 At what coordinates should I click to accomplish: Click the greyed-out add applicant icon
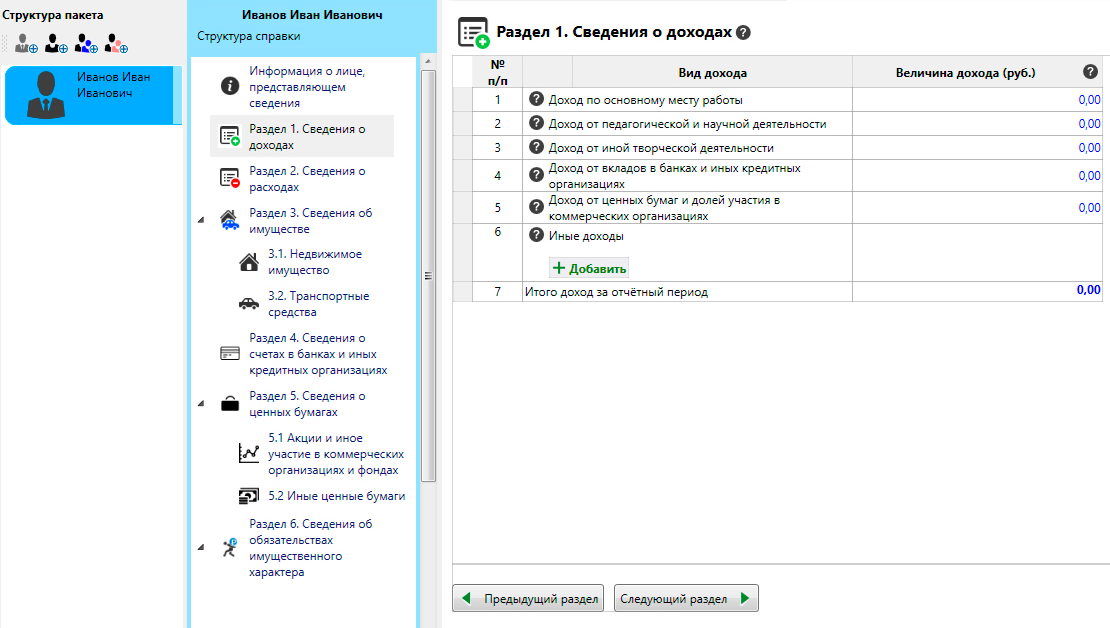[x=26, y=44]
